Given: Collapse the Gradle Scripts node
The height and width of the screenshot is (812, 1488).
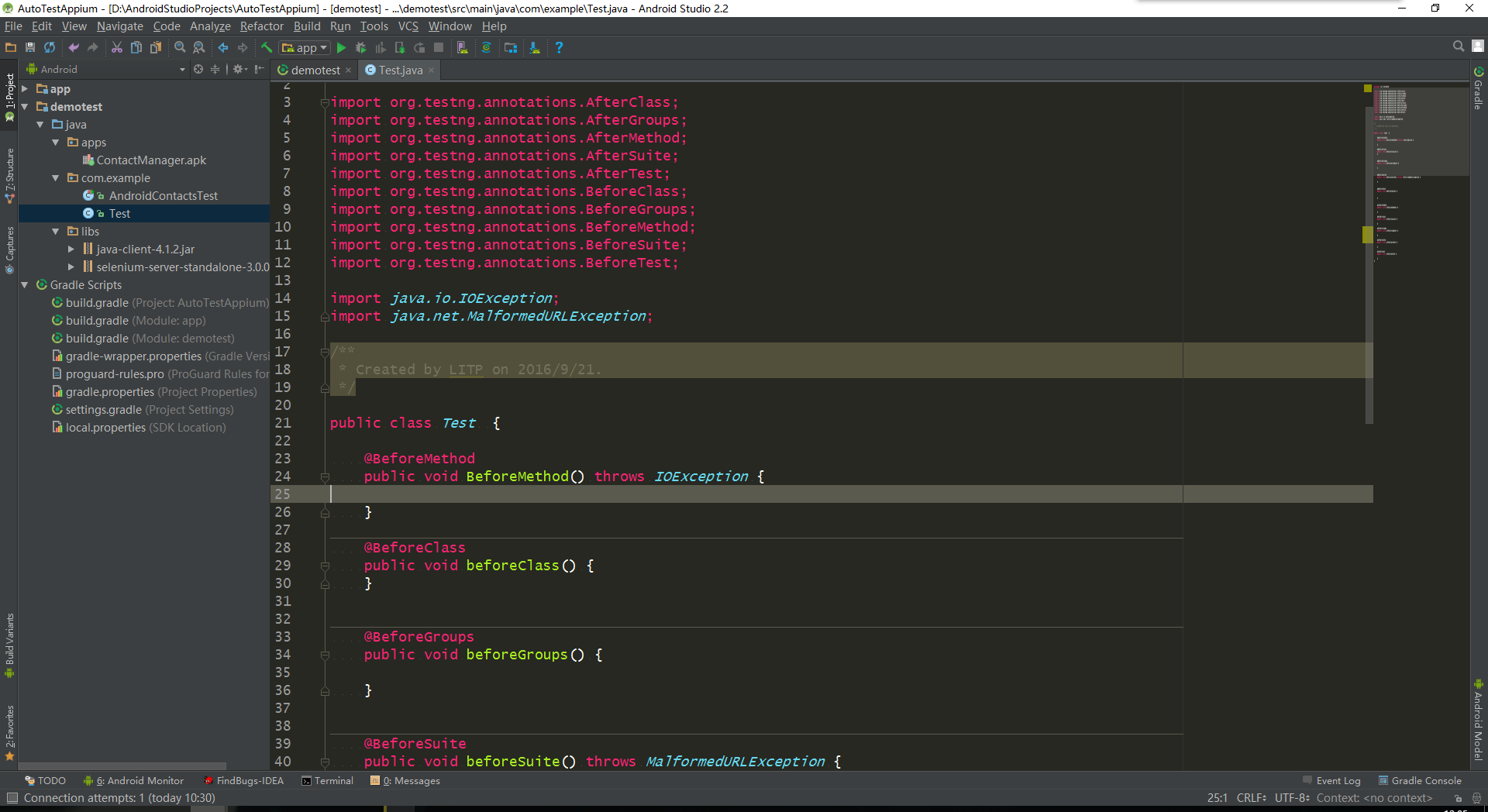Looking at the screenshot, I should point(25,285).
